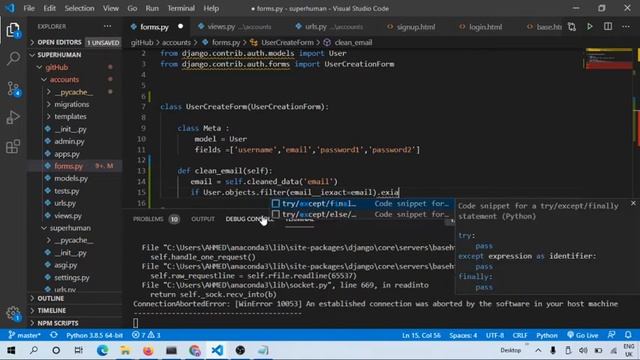640x360 pixels.
Task: Open the Terminal menu
Action: coord(181,8)
